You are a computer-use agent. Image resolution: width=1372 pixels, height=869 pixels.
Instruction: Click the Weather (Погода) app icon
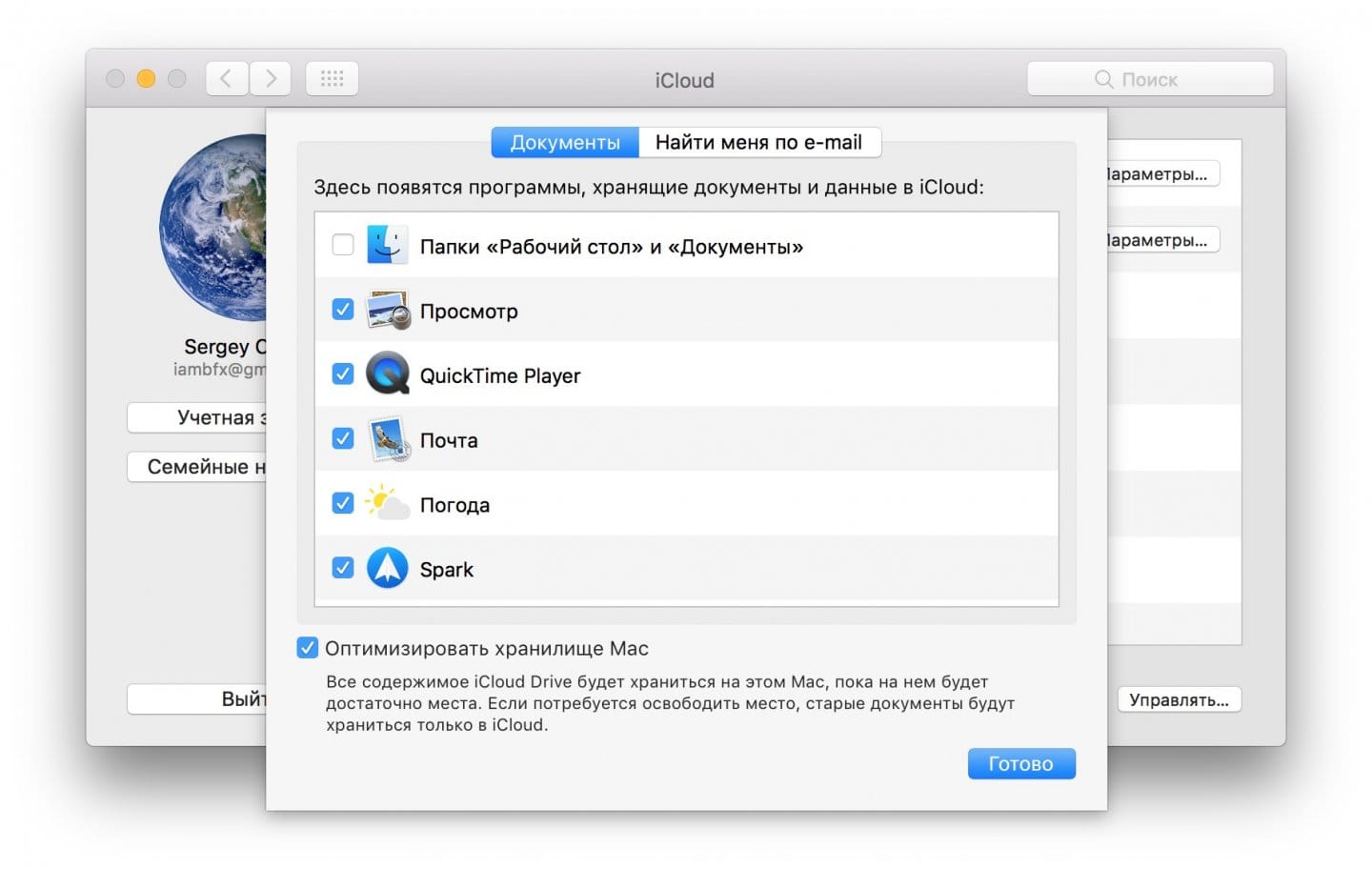tap(387, 502)
